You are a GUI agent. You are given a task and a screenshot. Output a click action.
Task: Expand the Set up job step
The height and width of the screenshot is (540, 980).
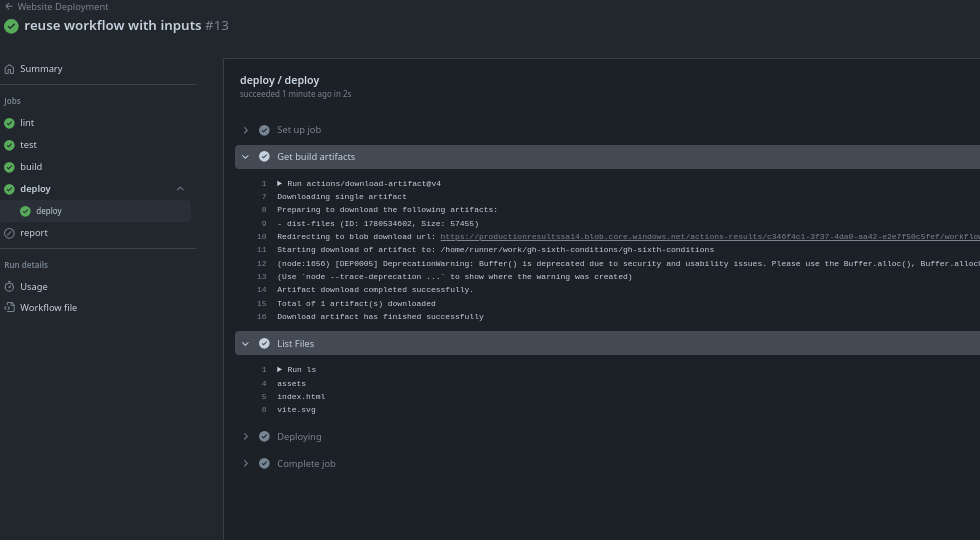pyautogui.click(x=246, y=130)
